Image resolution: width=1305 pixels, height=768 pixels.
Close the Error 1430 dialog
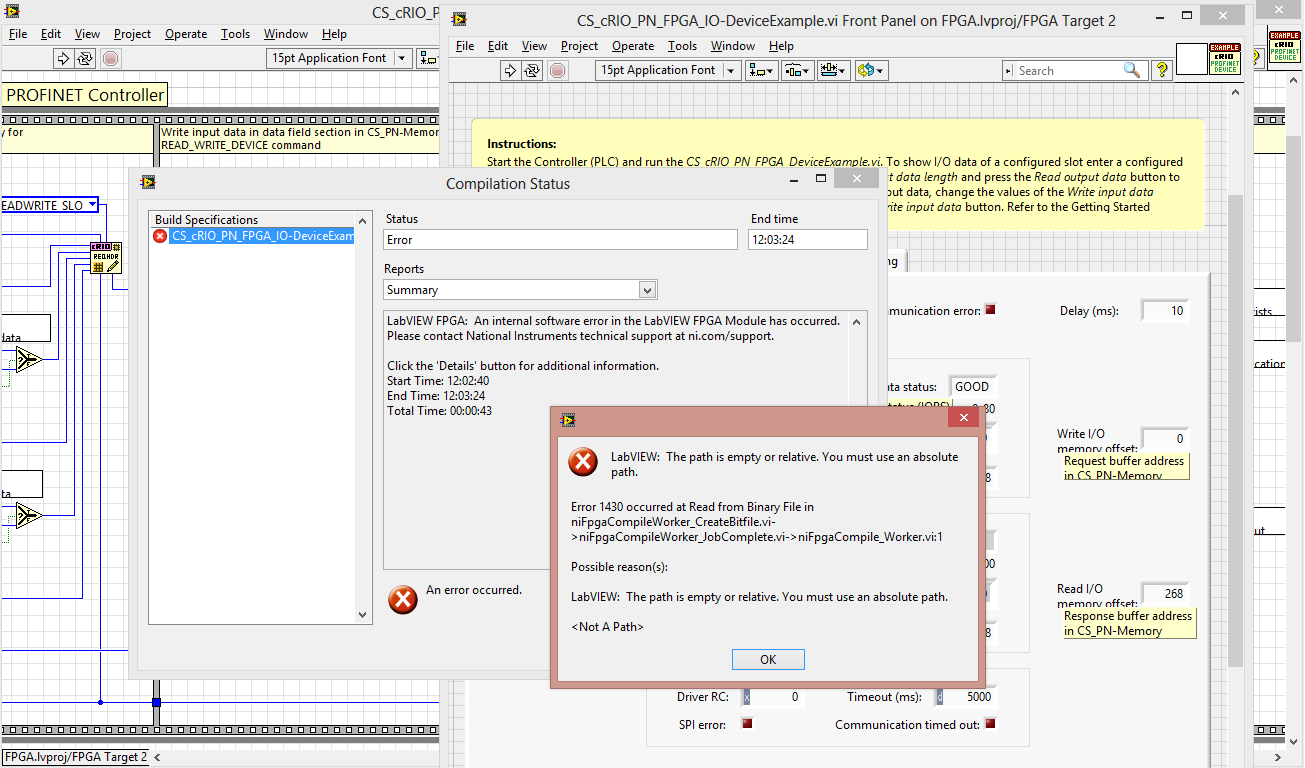963,417
